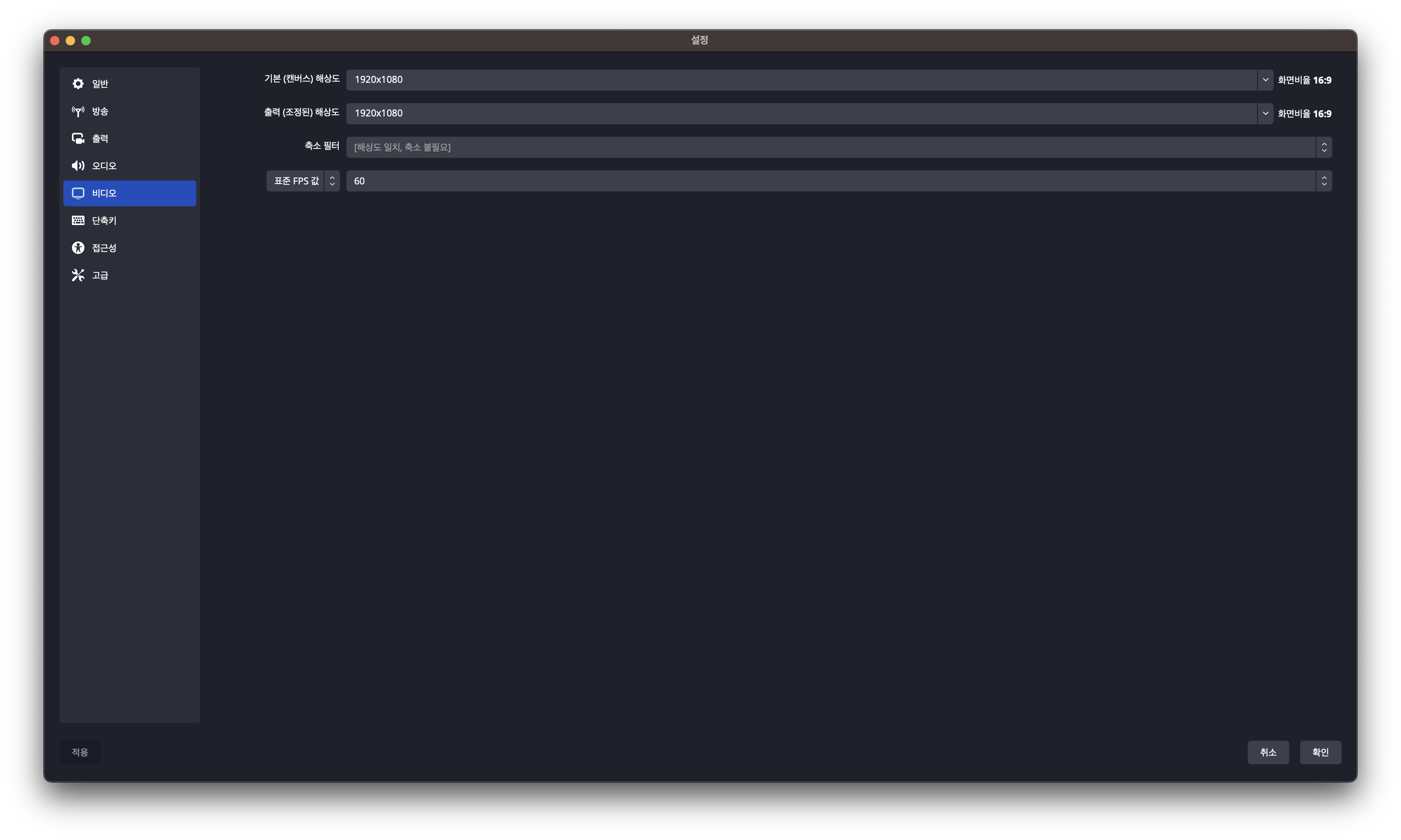
Task: Click the monitor icon for 비디오
Action: coord(78,193)
